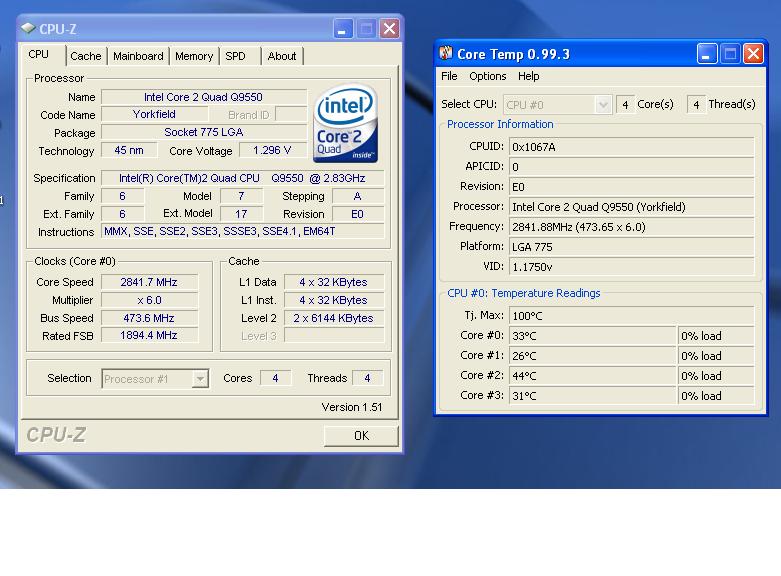The height and width of the screenshot is (576, 781).
Task: Click the Core Speed value 2841.7 MHz
Action: tap(149, 282)
